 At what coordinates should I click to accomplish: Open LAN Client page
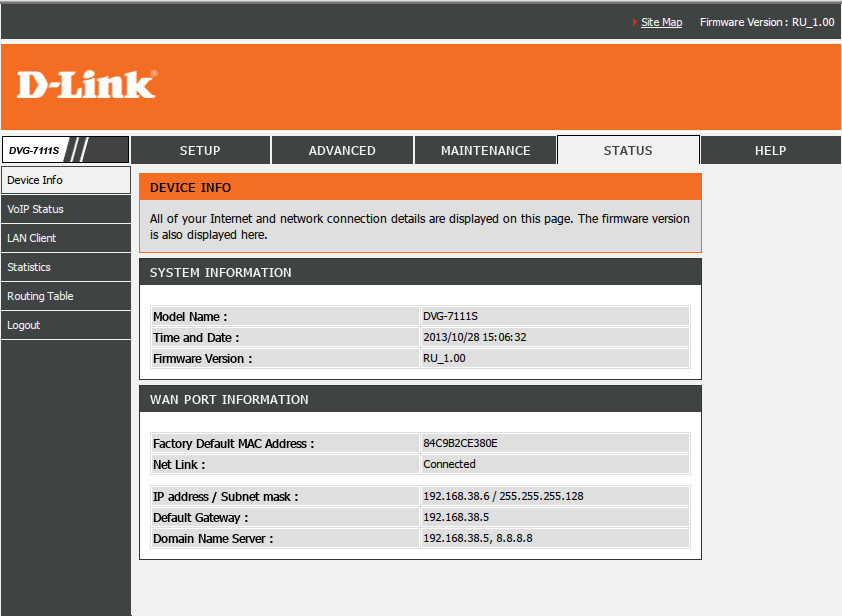66,238
